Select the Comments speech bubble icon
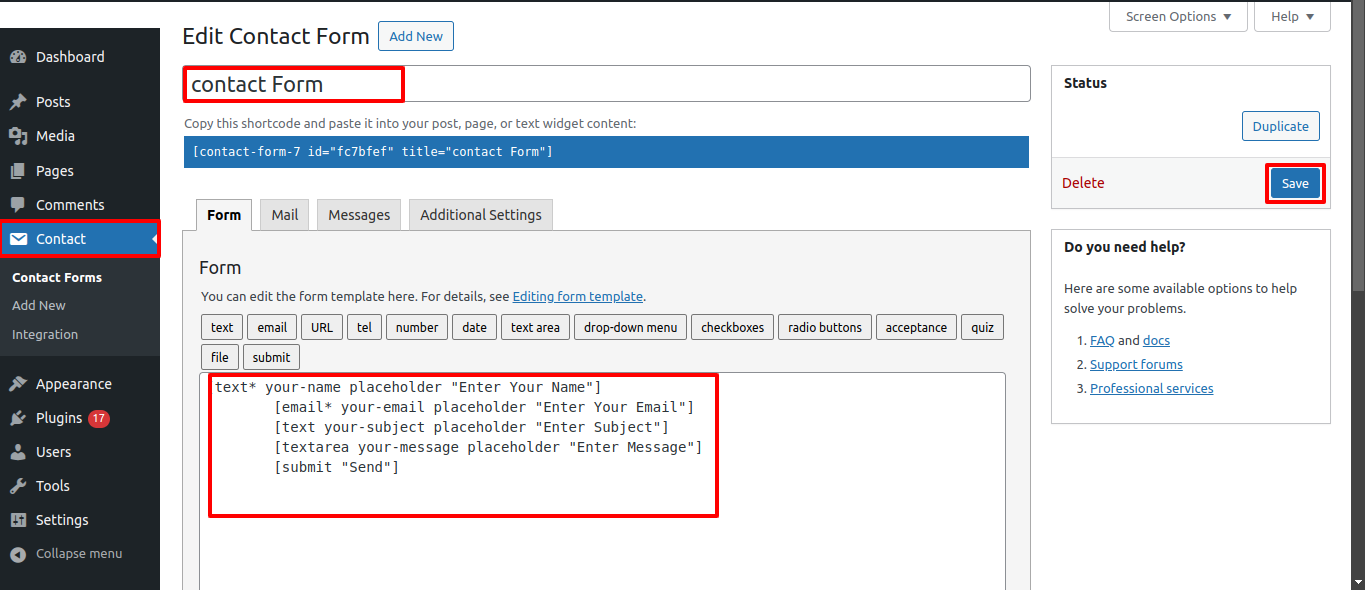The image size is (1365, 590). pos(18,205)
